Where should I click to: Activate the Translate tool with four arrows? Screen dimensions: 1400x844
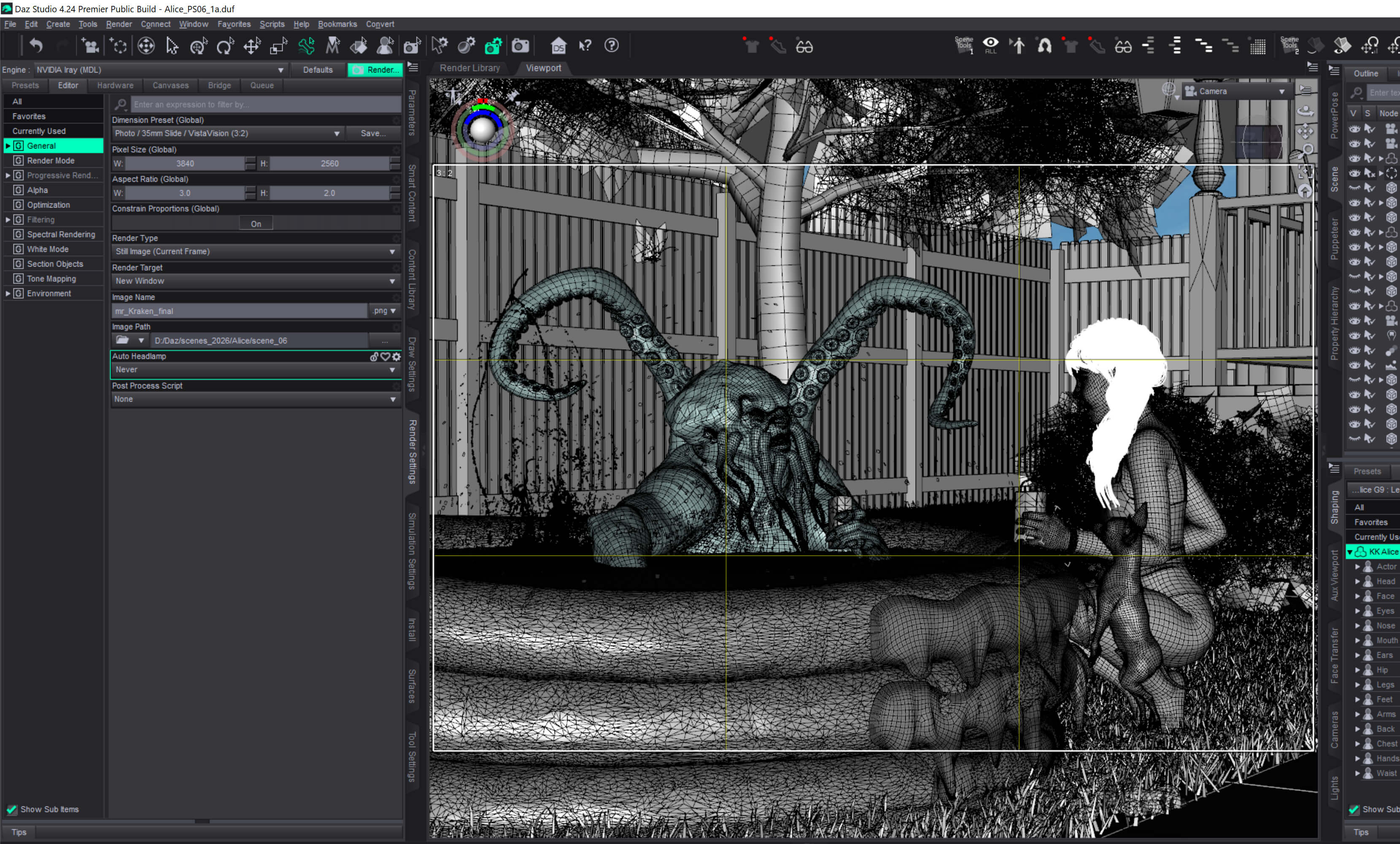click(252, 46)
